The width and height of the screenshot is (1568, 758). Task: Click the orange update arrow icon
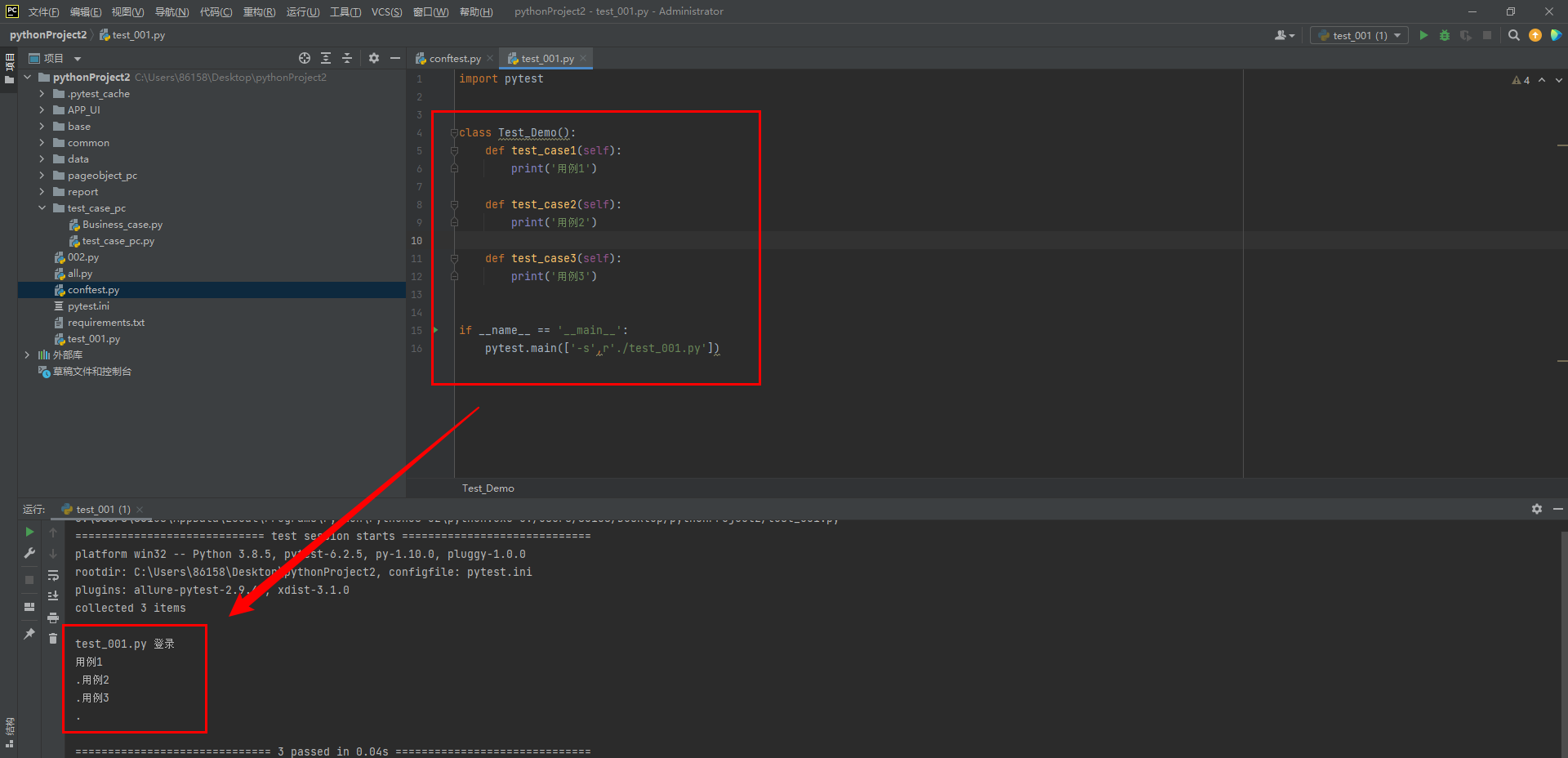(1535, 35)
